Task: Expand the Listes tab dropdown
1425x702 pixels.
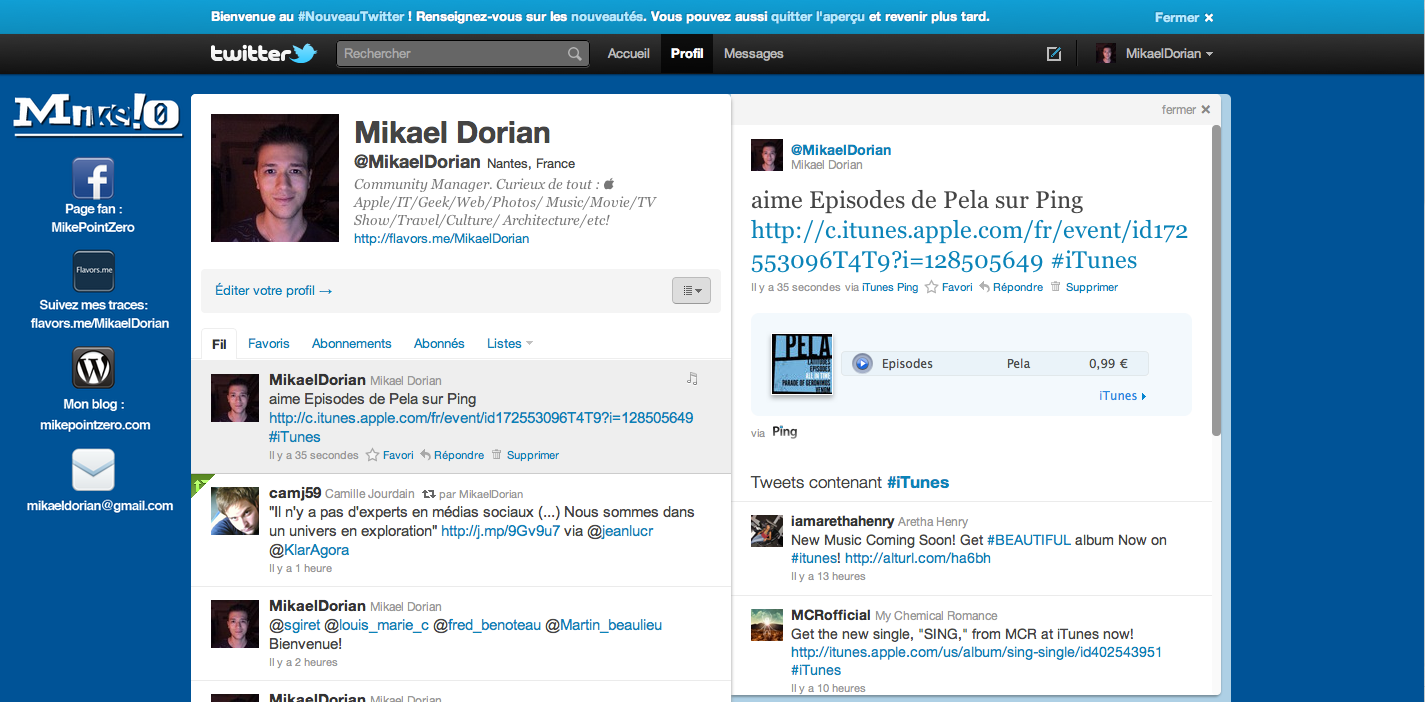Action: tap(510, 344)
